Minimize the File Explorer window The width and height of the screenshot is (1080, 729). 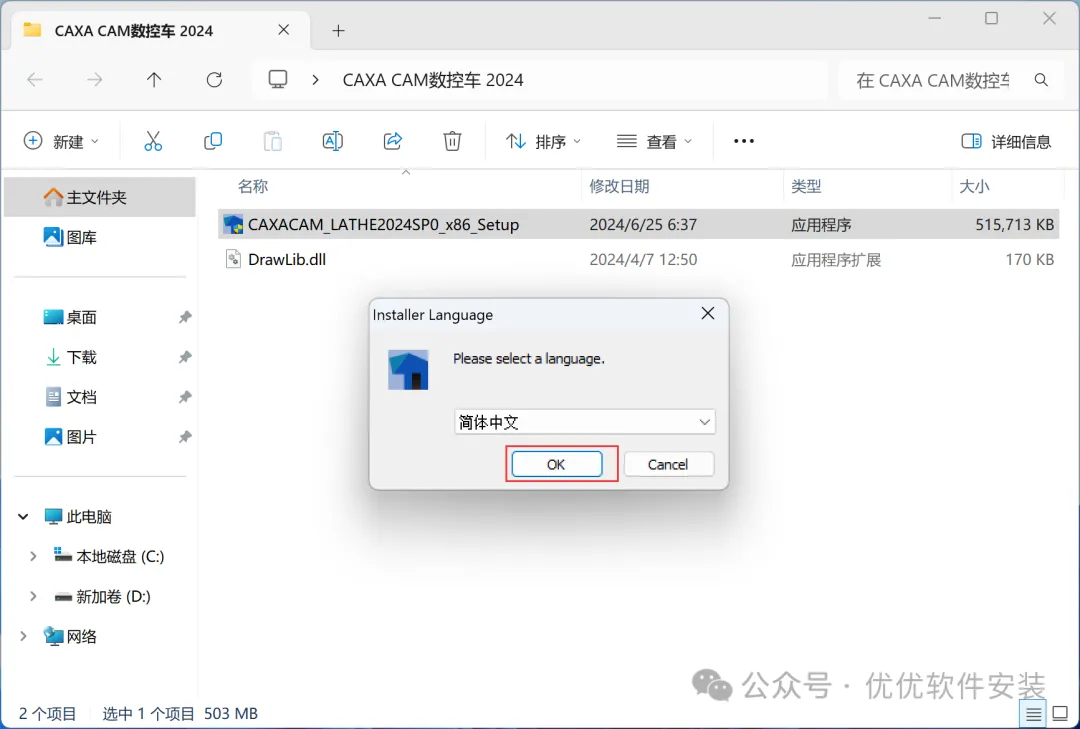[934, 19]
